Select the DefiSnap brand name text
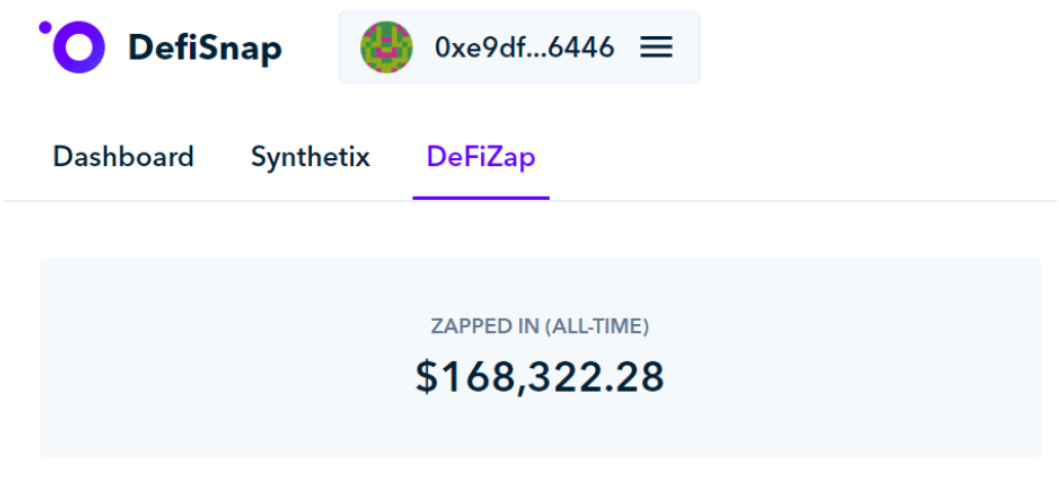 205,48
